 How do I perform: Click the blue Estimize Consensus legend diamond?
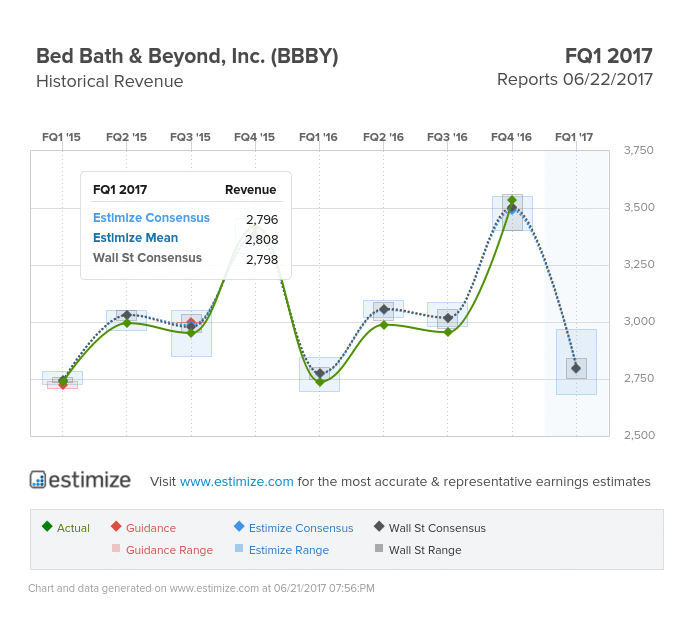(239, 526)
